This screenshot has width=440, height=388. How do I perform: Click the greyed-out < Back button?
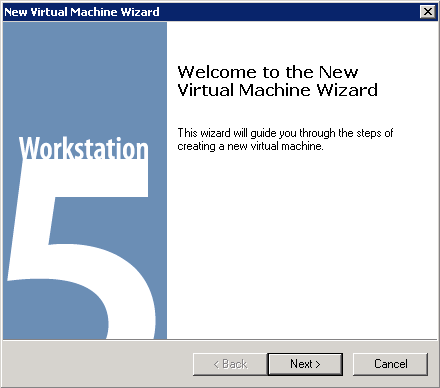(230, 364)
